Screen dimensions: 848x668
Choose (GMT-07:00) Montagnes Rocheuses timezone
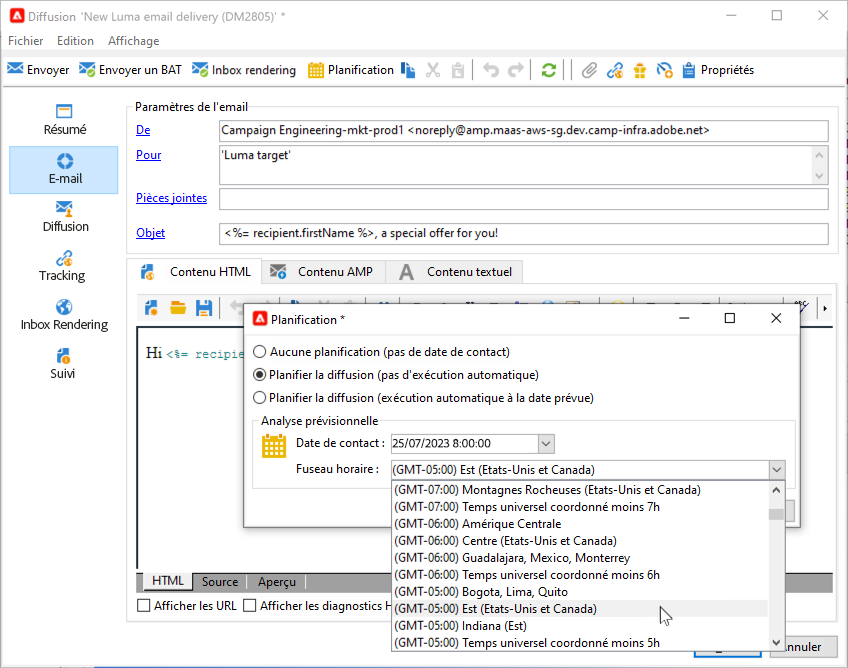coord(579,490)
